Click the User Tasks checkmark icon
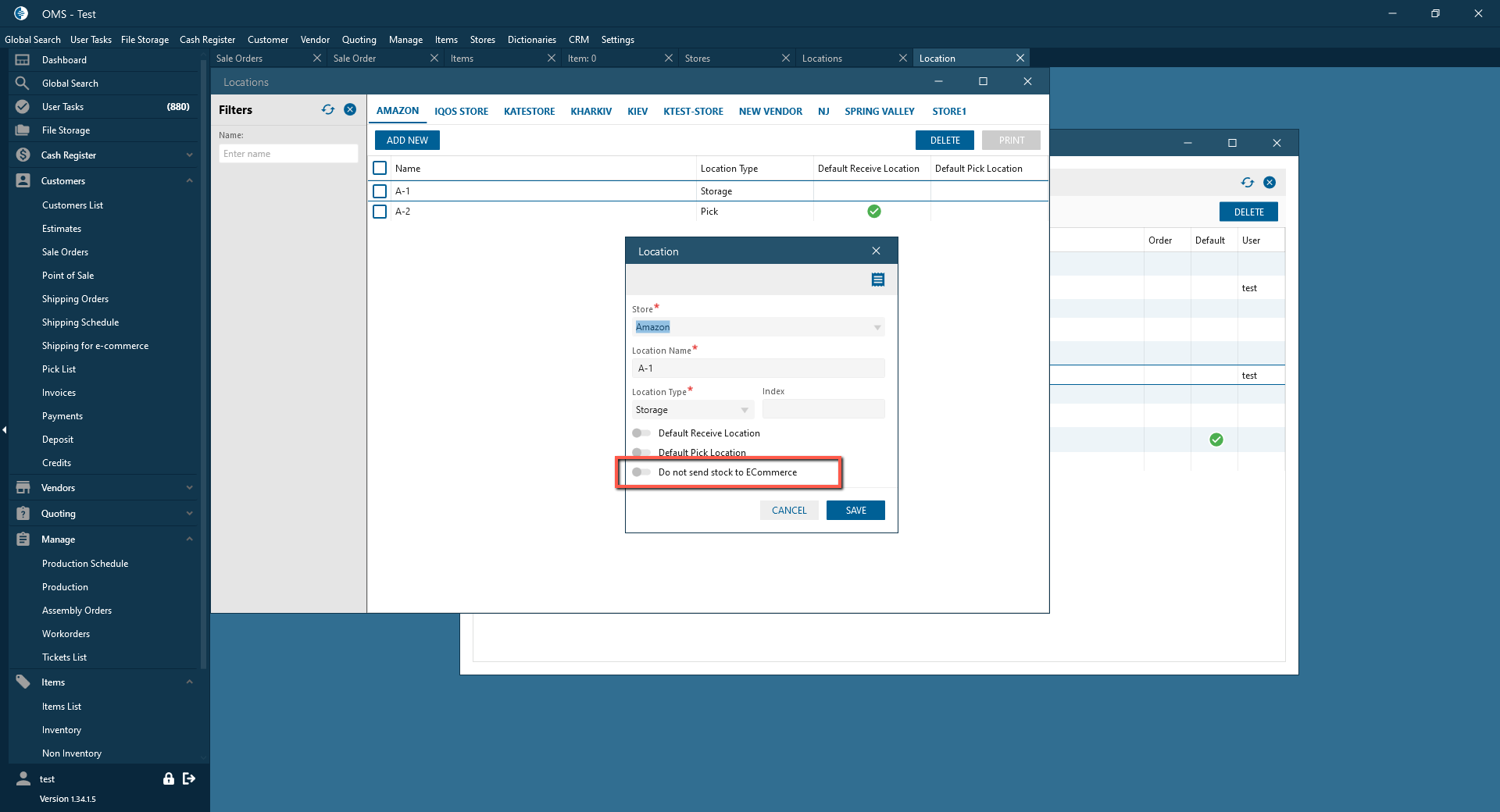Viewport: 1500px width, 812px height. [23, 107]
